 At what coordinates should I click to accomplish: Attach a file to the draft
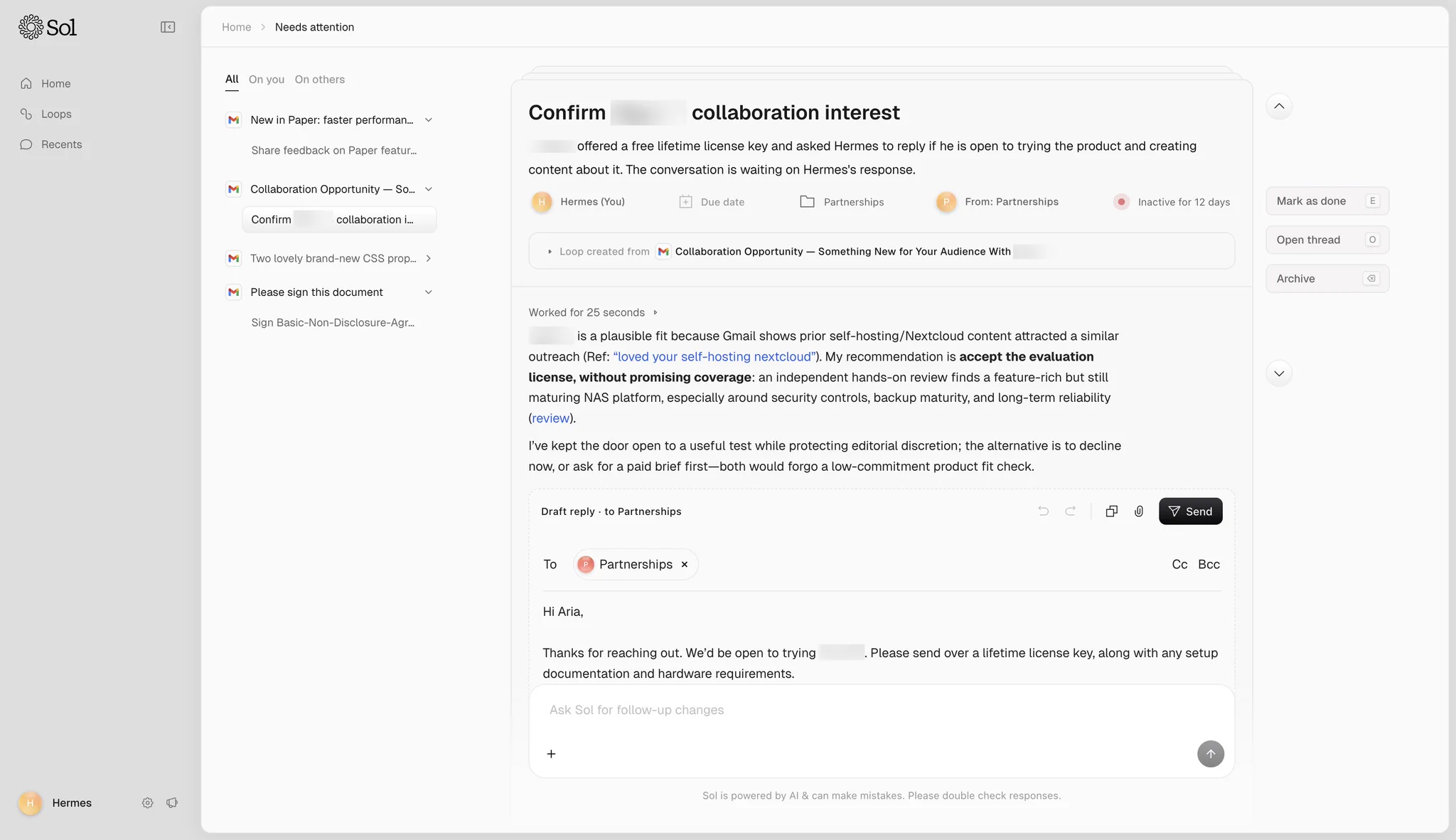click(x=1139, y=511)
